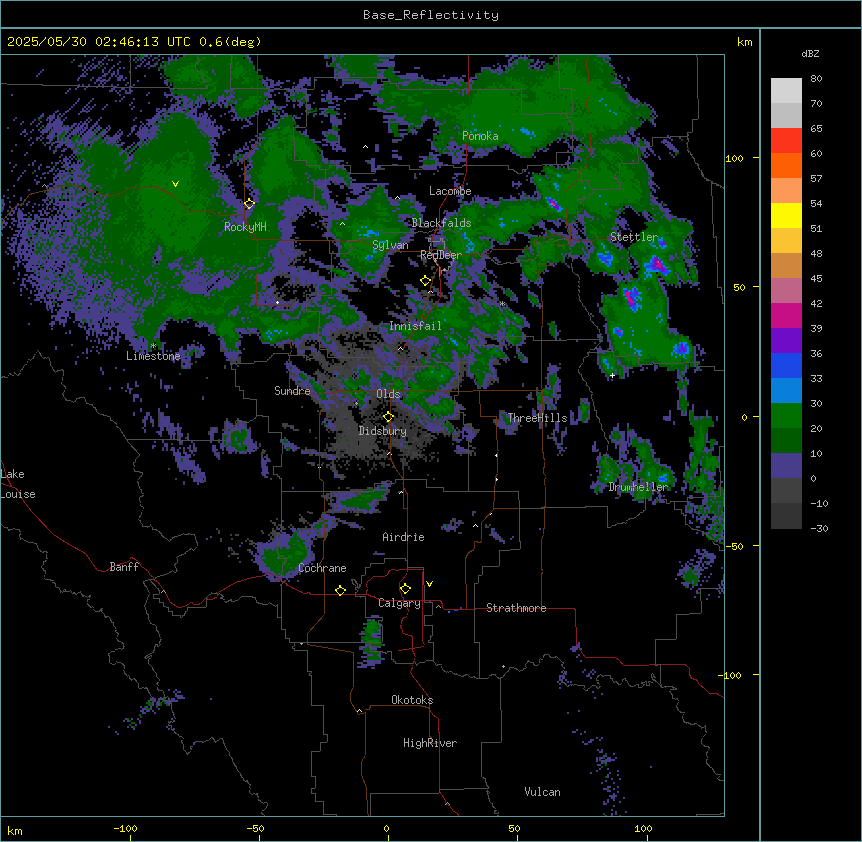Click the 45 value in the dBZ legend
The height and width of the screenshot is (842, 862).
[x=816, y=278]
